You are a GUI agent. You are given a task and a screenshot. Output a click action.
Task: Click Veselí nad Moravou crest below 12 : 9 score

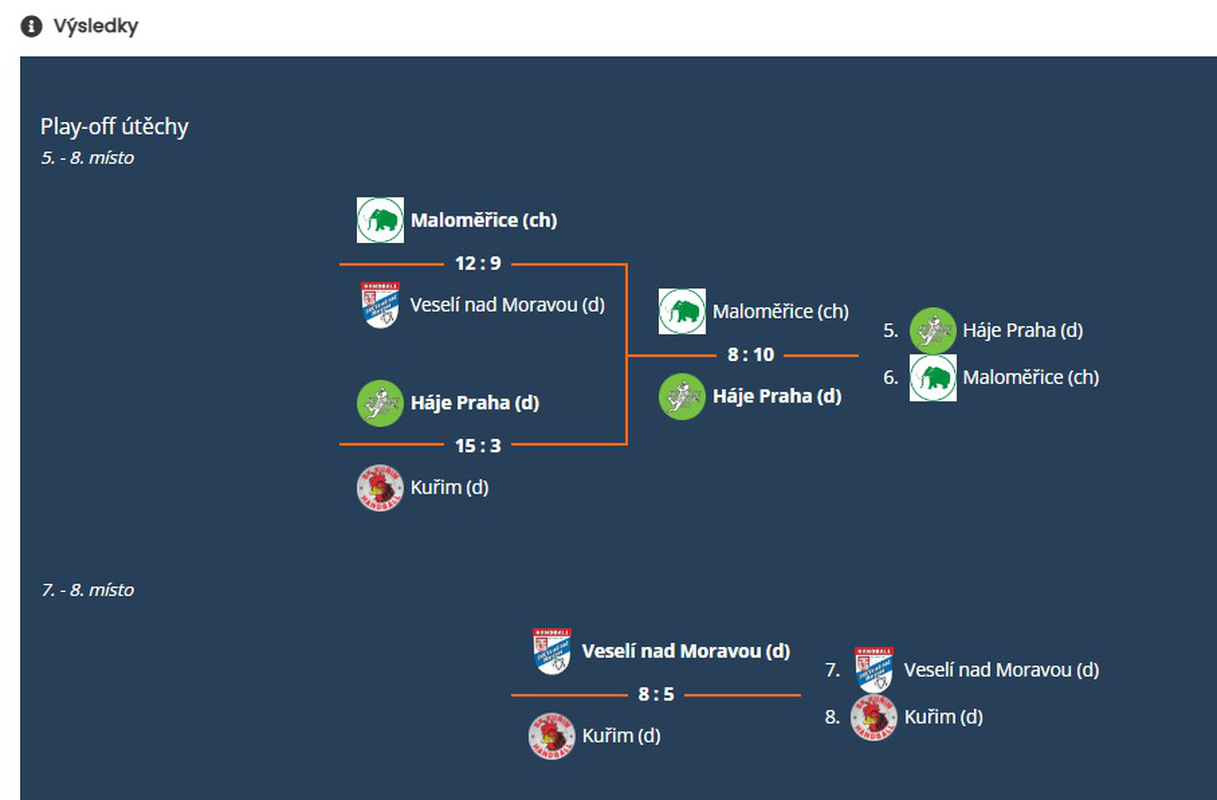click(x=380, y=304)
